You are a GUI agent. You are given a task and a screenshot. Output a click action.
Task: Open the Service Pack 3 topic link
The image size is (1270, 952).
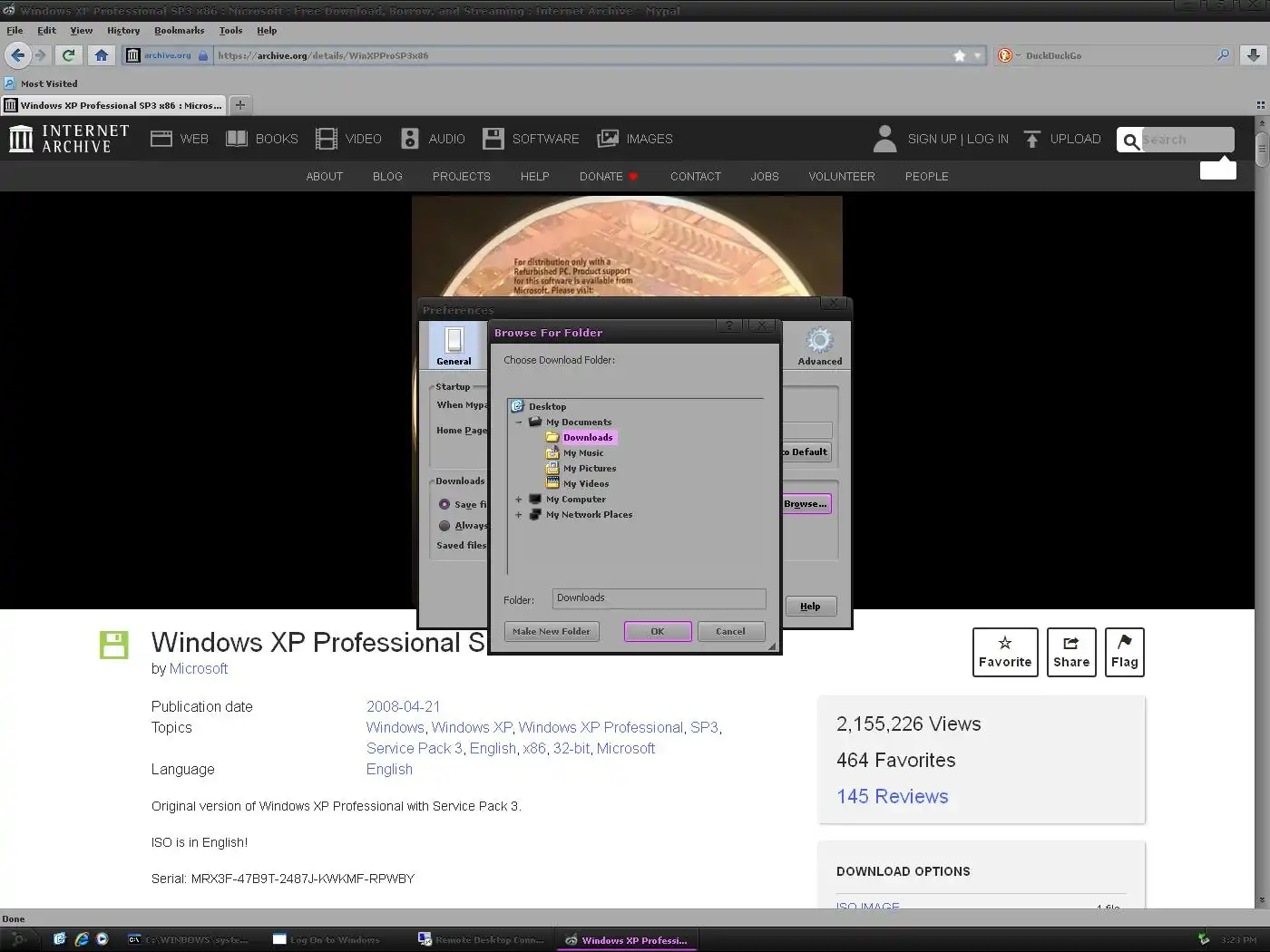[x=415, y=748]
